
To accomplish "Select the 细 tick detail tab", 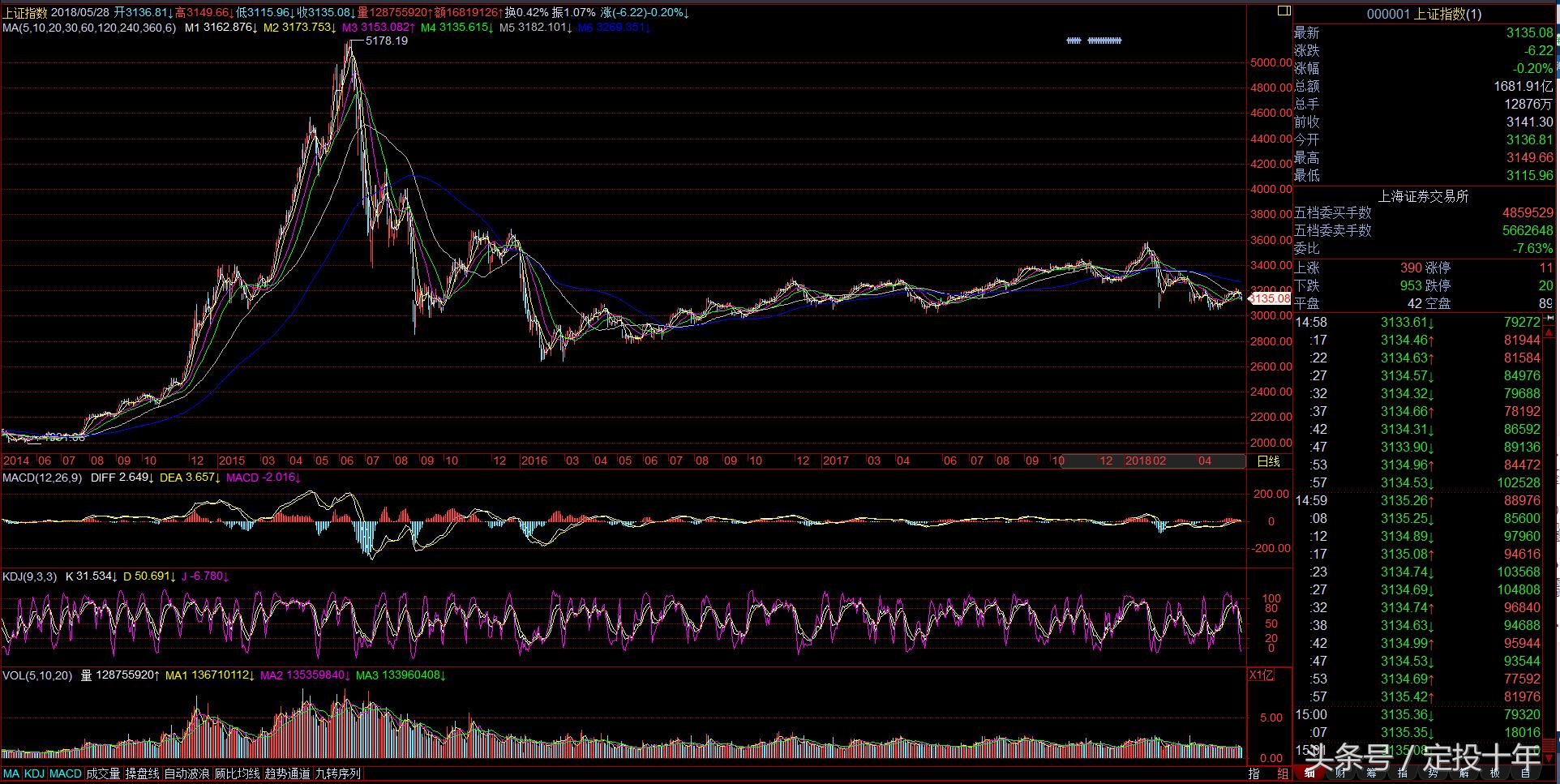I will pyautogui.click(x=1309, y=774).
